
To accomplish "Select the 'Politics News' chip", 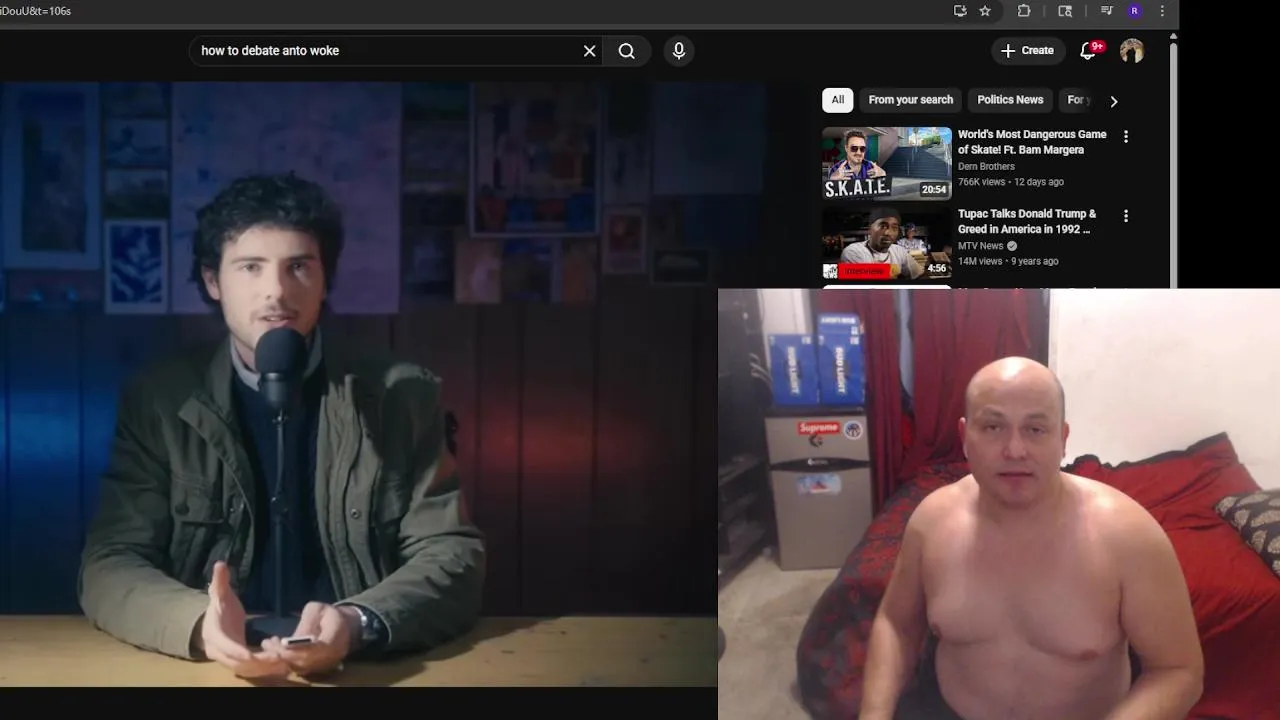I will click(1010, 100).
